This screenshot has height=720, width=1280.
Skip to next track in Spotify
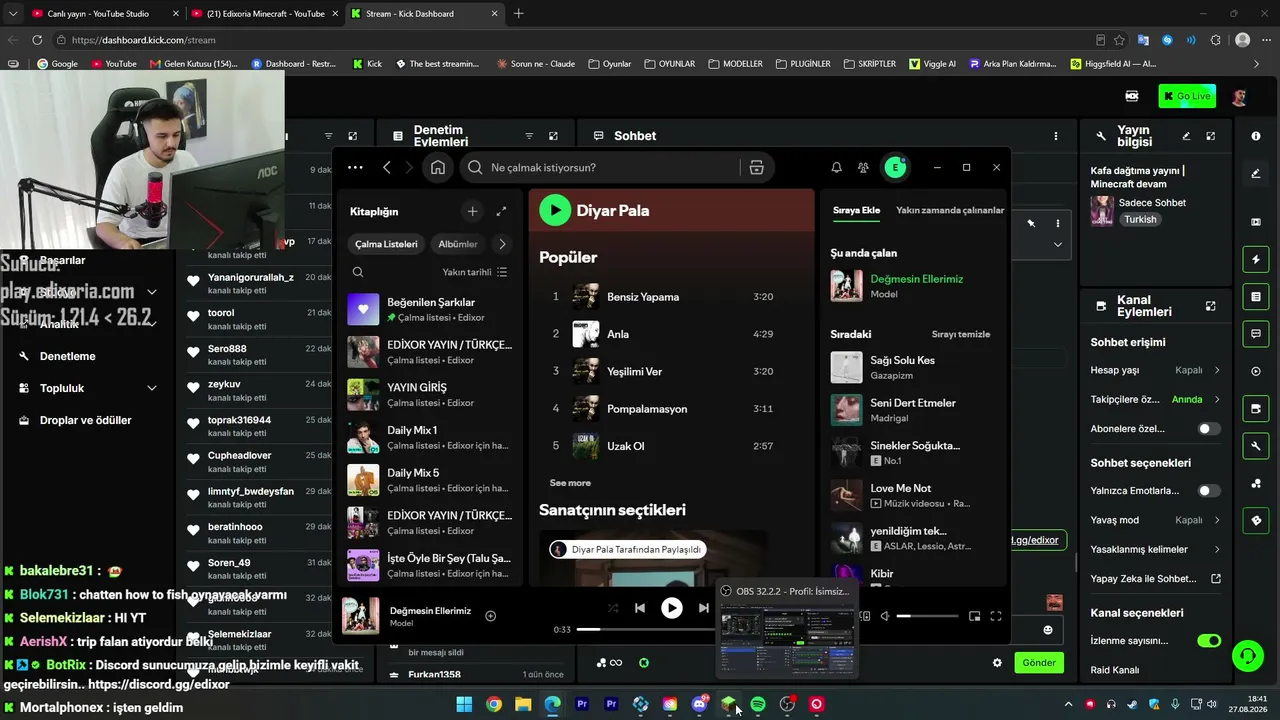click(704, 608)
